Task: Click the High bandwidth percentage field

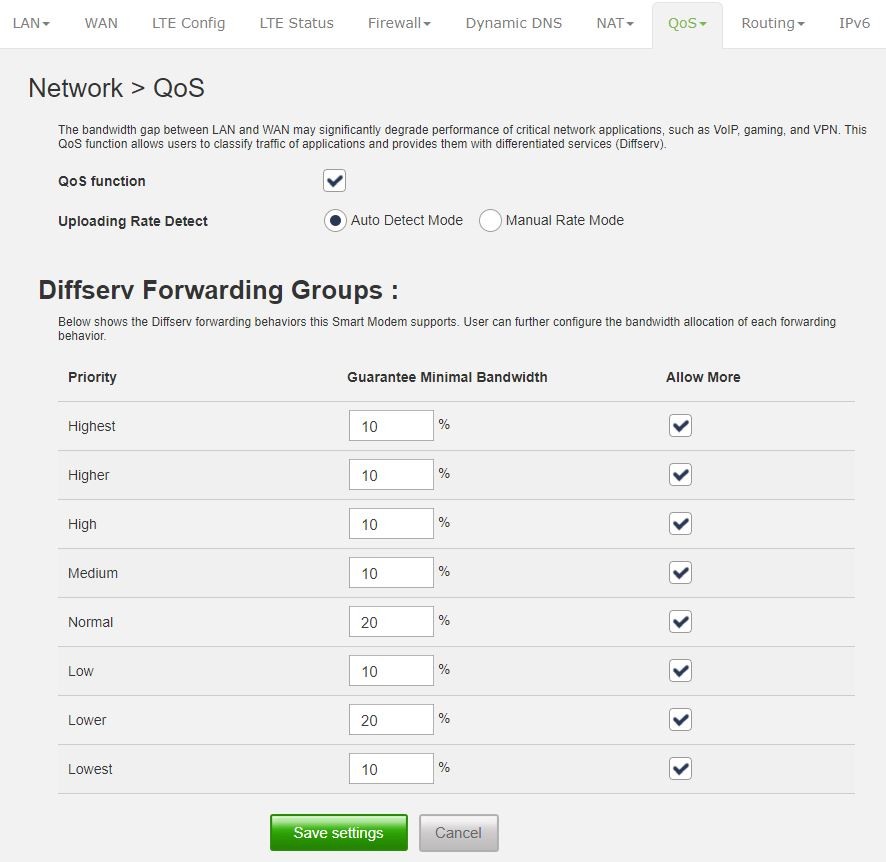Action: (x=391, y=524)
